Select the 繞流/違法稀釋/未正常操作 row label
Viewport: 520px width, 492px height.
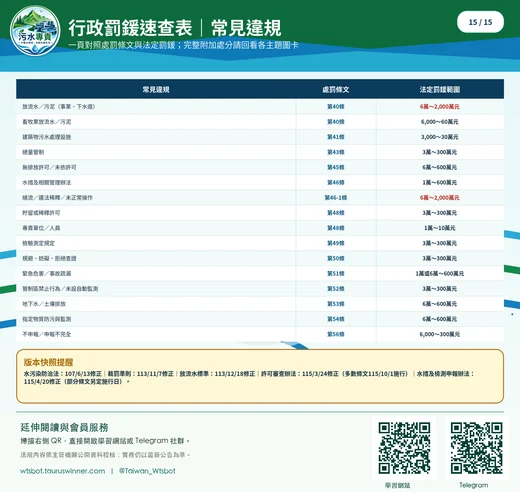click(x=57, y=198)
